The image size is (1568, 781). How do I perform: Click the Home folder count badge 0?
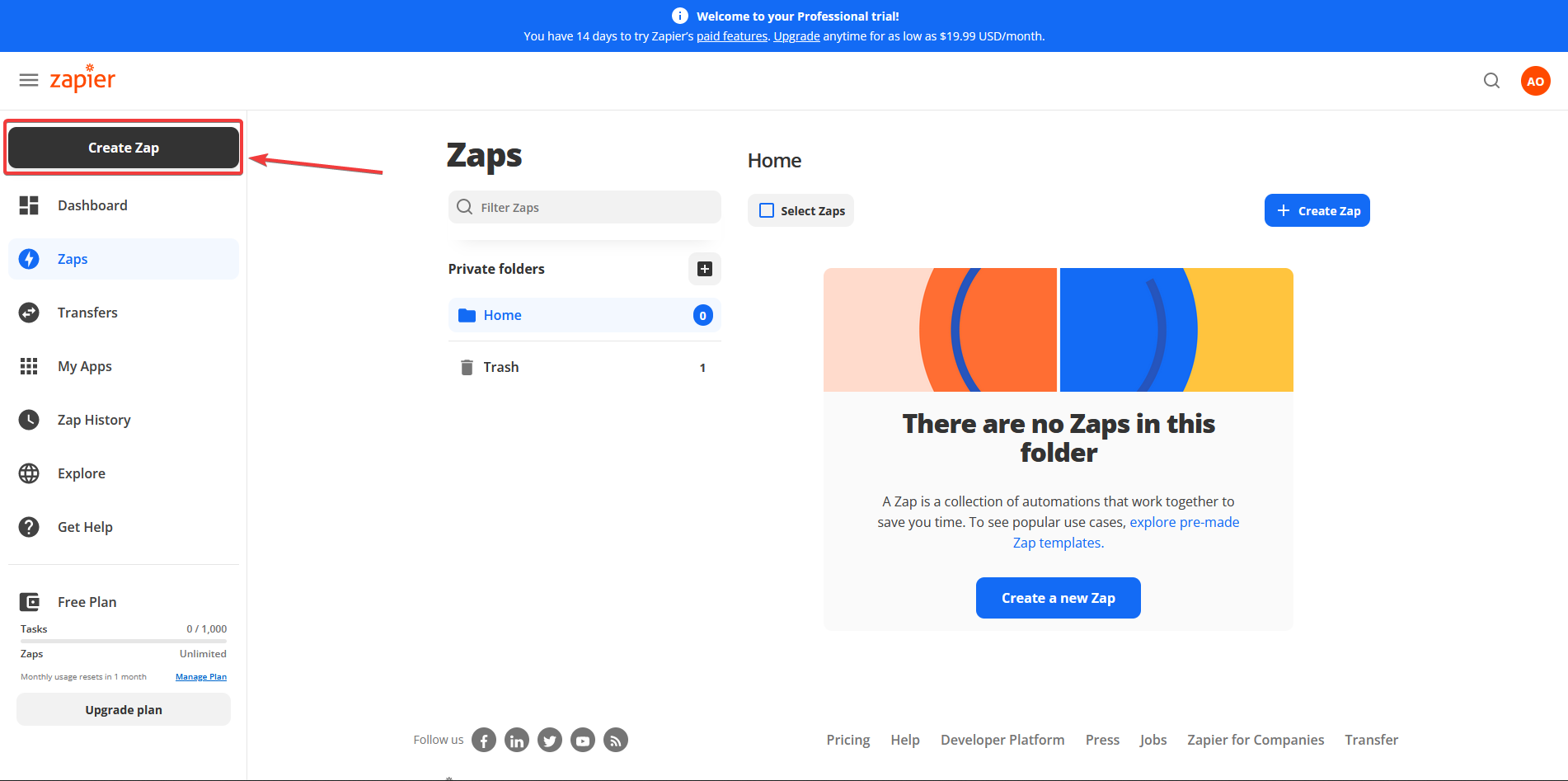point(702,315)
